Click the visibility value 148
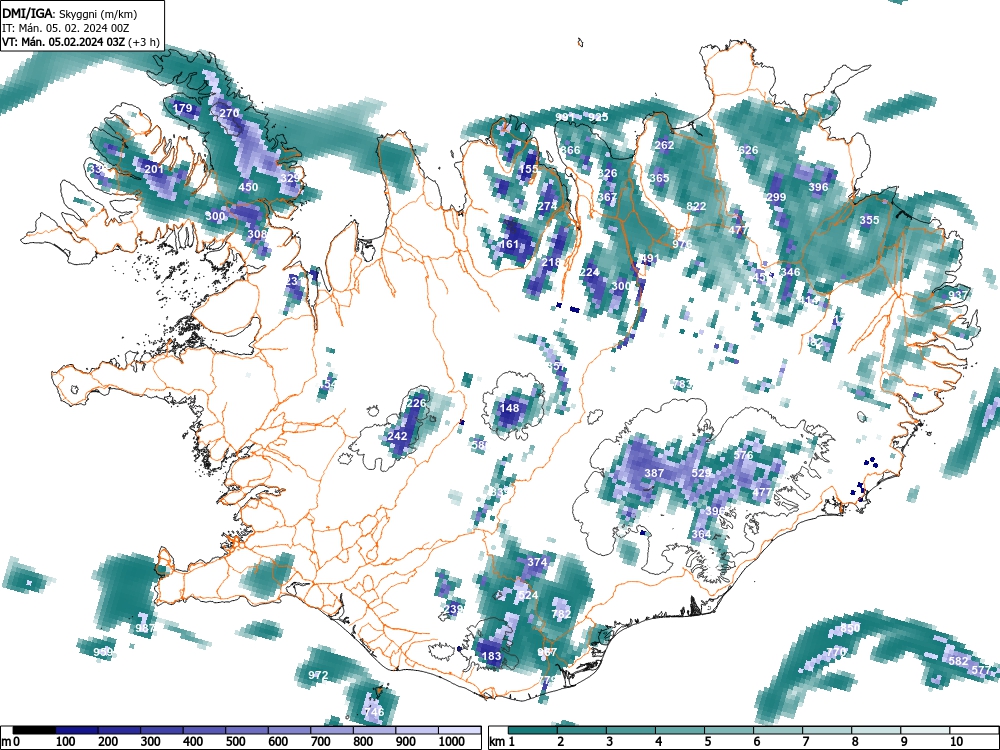This screenshot has width=1000, height=750. pos(510,408)
